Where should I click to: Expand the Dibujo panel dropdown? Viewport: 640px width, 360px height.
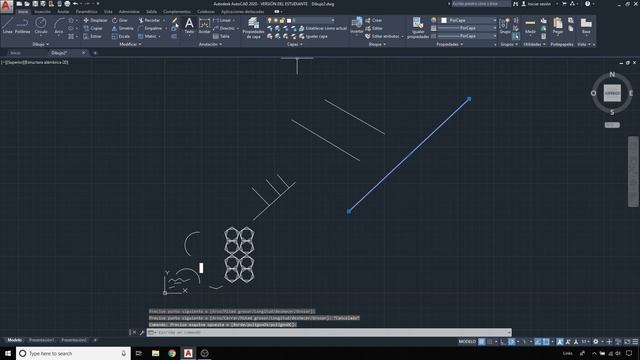click(x=40, y=44)
